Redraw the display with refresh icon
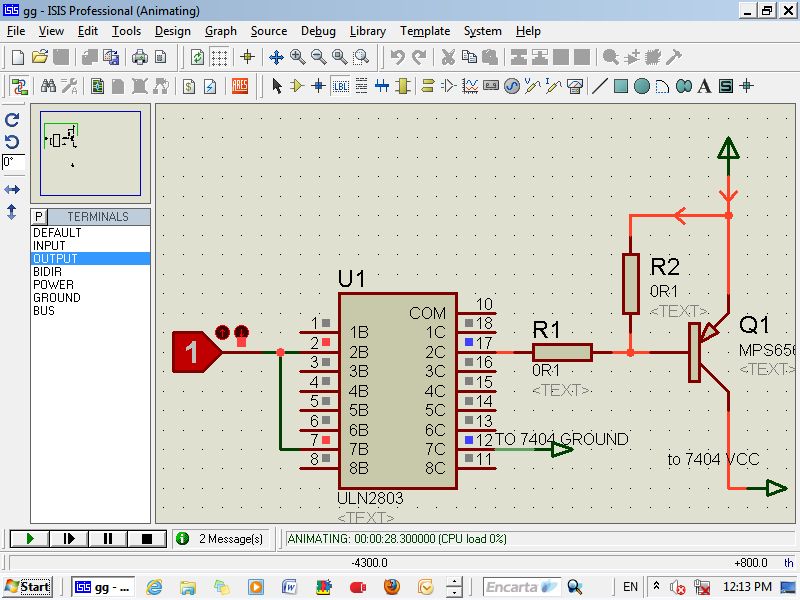The height and width of the screenshot is (600, 800). point(197,57)
